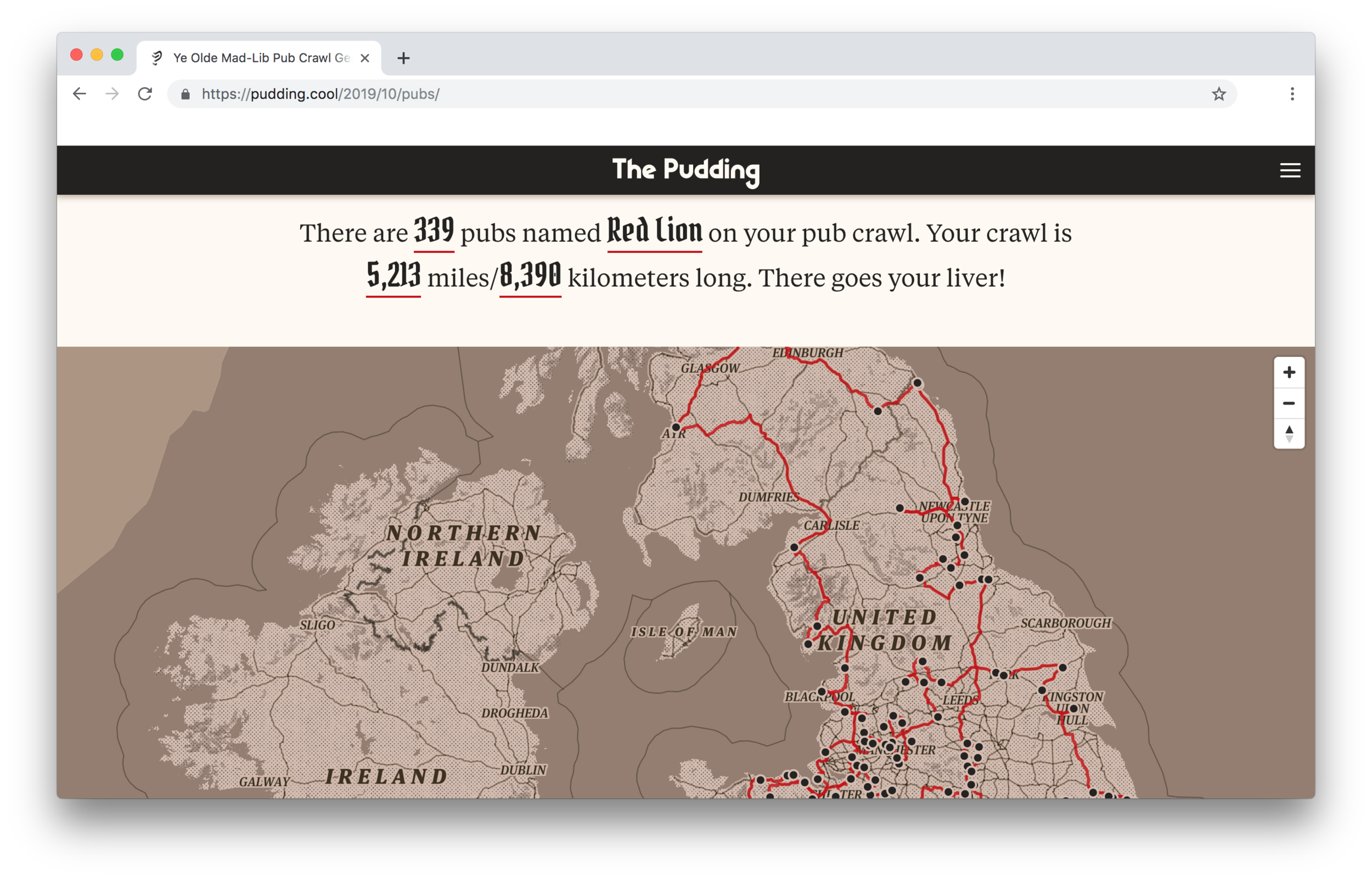The image size is (1372, 880).
Task: Click the macOS green fullscreen button
Action: tap(117, 55)
